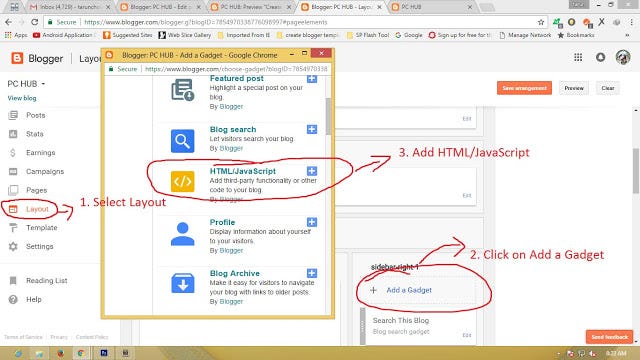Screen dimensions: 640x360
Task: Reload the page in Chrome
Action: tap(35, 22)
